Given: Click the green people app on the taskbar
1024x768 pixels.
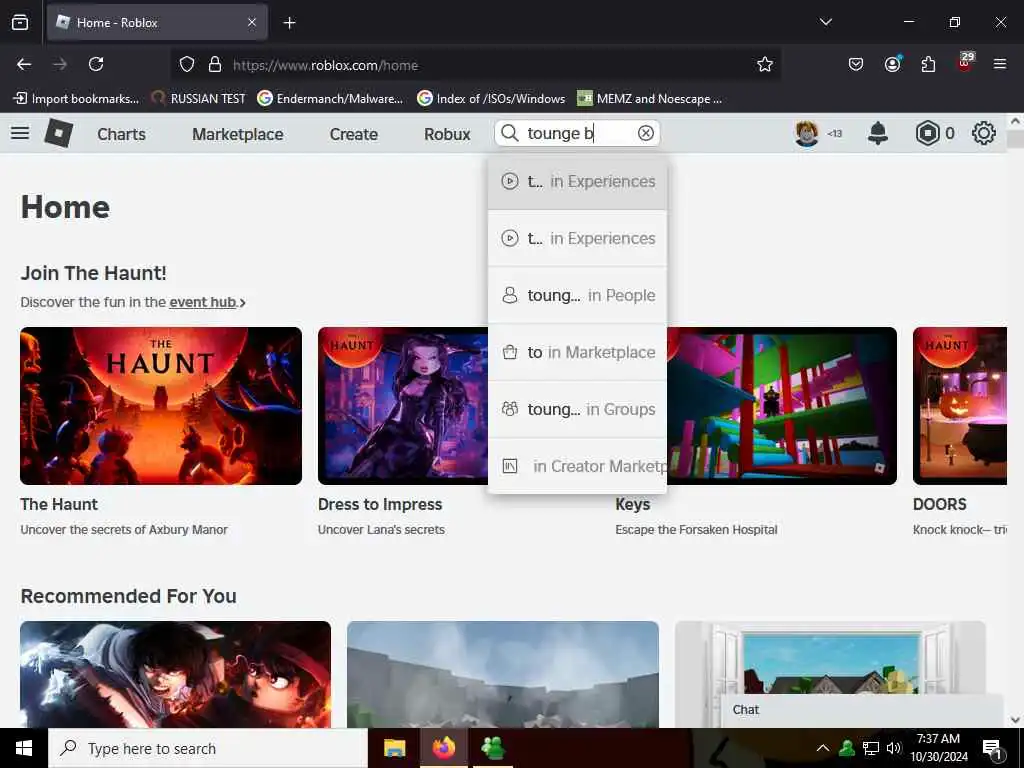Looking at the screenshot, I should (x=492, y=748).
